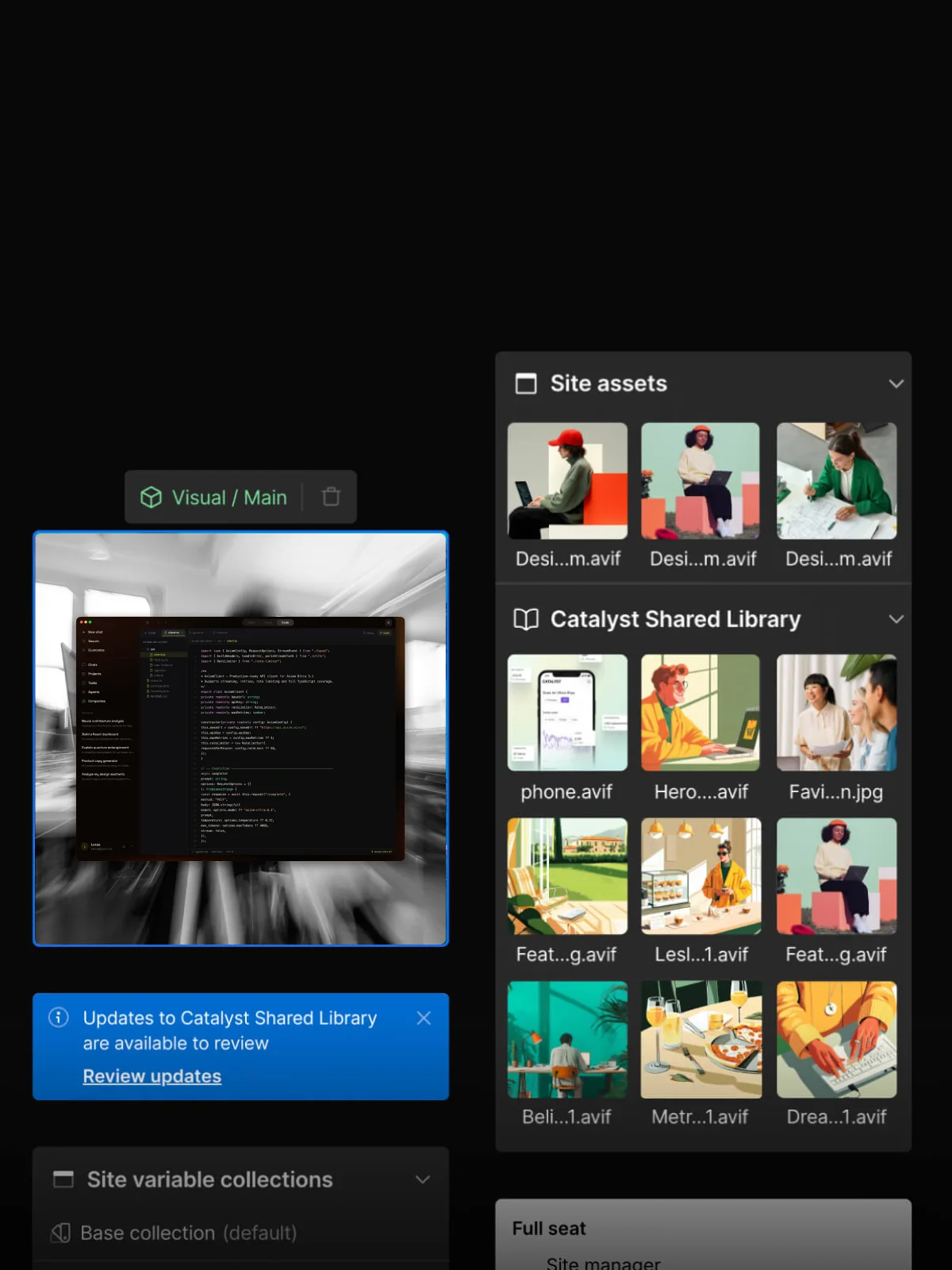Click the Catalyst Shared Library book icon
Screen dimensions: 952x1270
pos(526,619)
